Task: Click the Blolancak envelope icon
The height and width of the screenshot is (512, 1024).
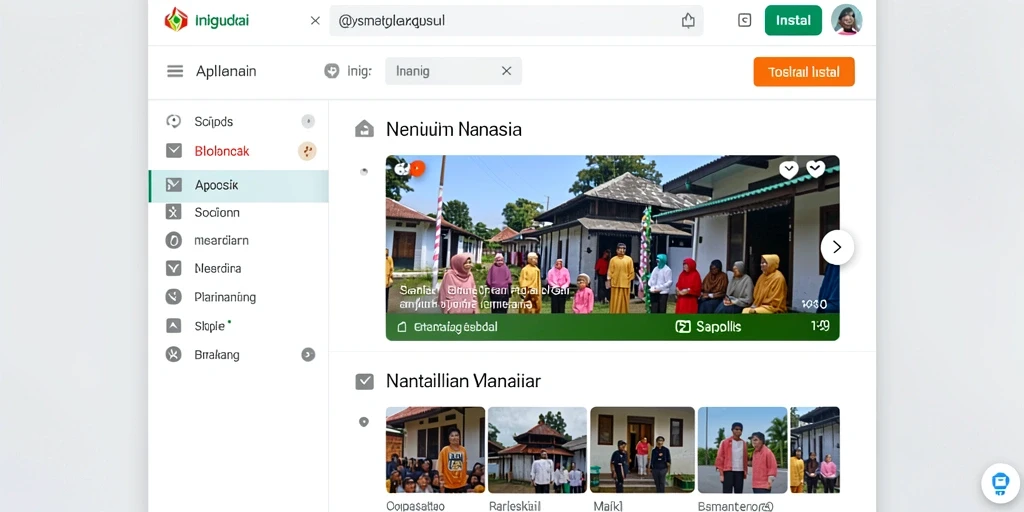Action: tap(174, 151)
